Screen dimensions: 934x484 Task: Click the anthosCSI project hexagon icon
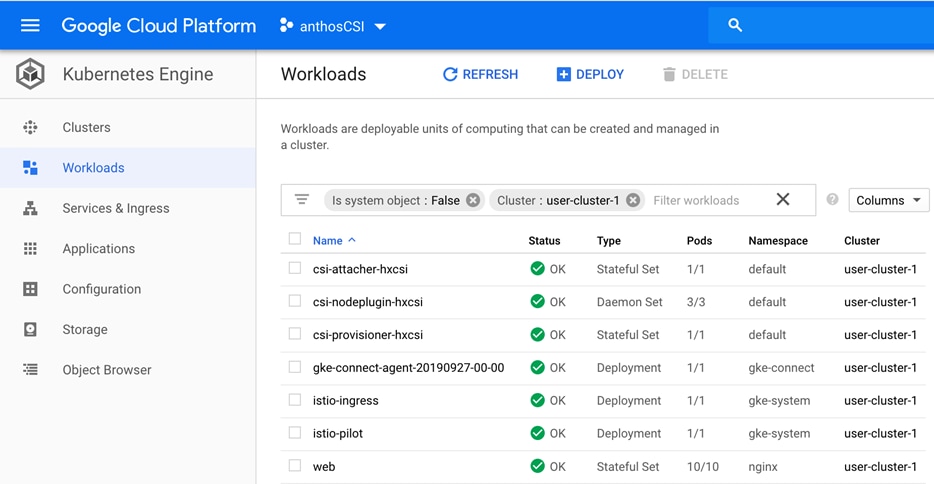(286, 25)
